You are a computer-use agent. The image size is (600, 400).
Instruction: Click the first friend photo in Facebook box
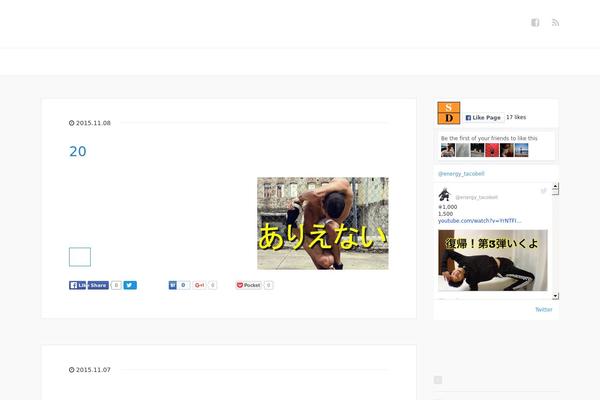point(448,150)
